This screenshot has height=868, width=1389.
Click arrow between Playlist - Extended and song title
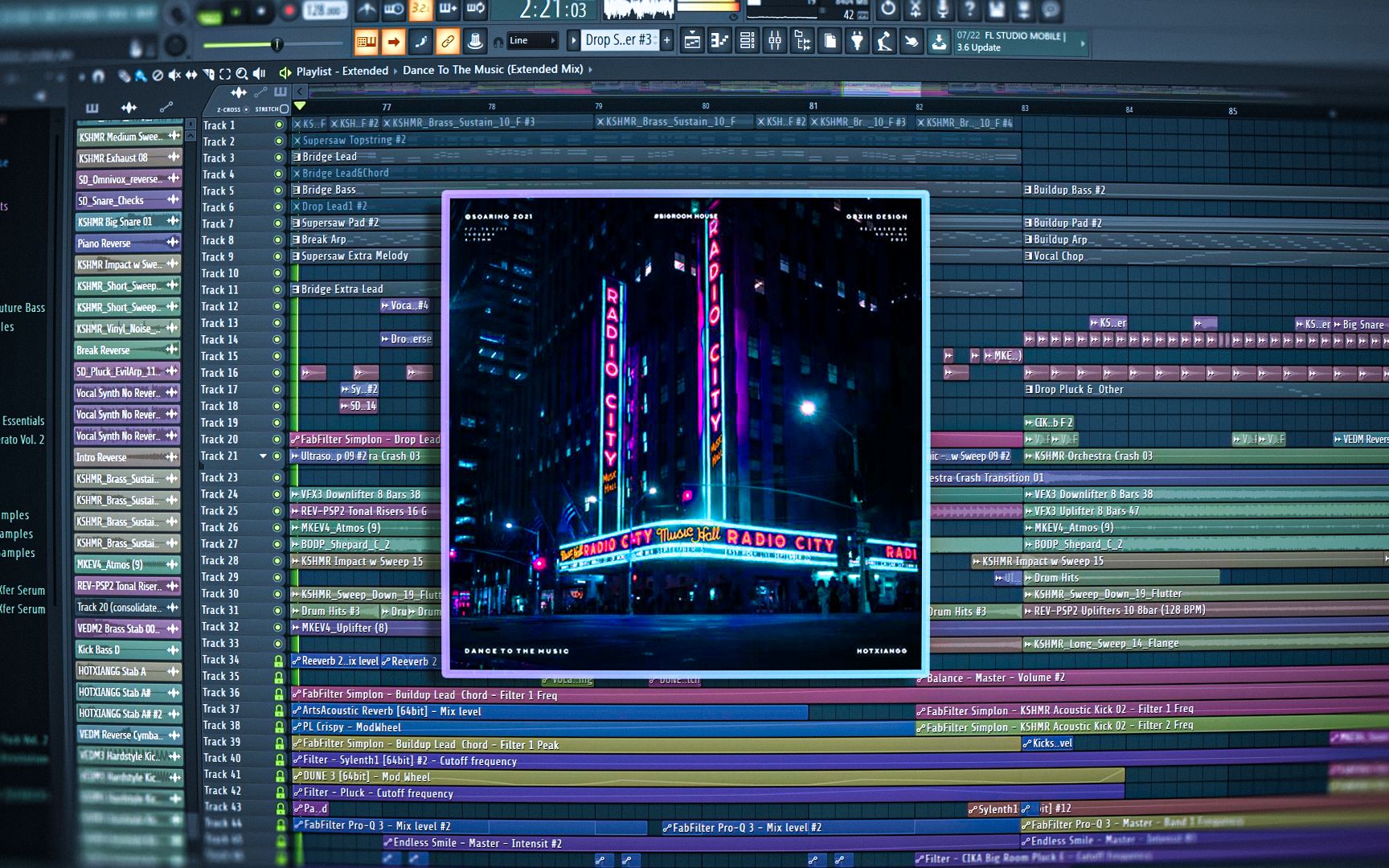395,71
